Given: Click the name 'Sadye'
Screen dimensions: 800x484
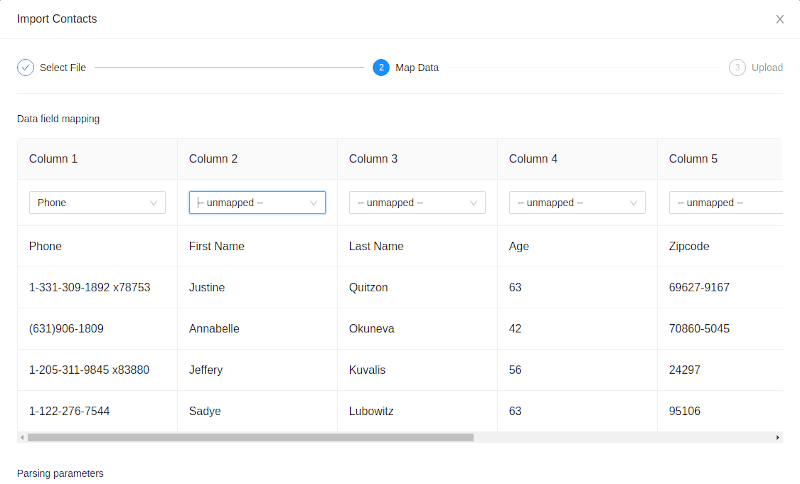Looking at the screenshot, I should tap(205, 411).
